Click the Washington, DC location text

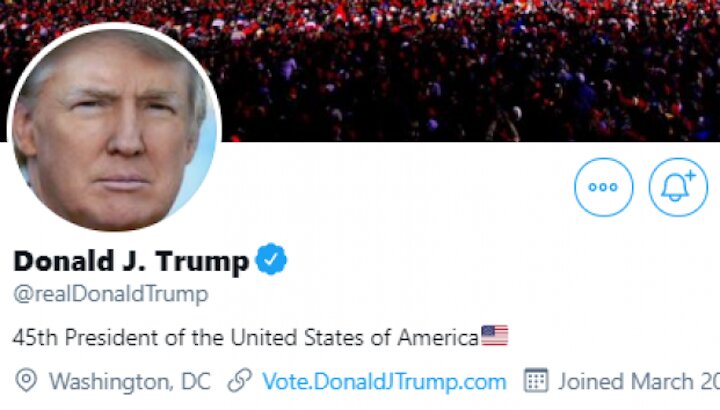(x=130, y=382)
